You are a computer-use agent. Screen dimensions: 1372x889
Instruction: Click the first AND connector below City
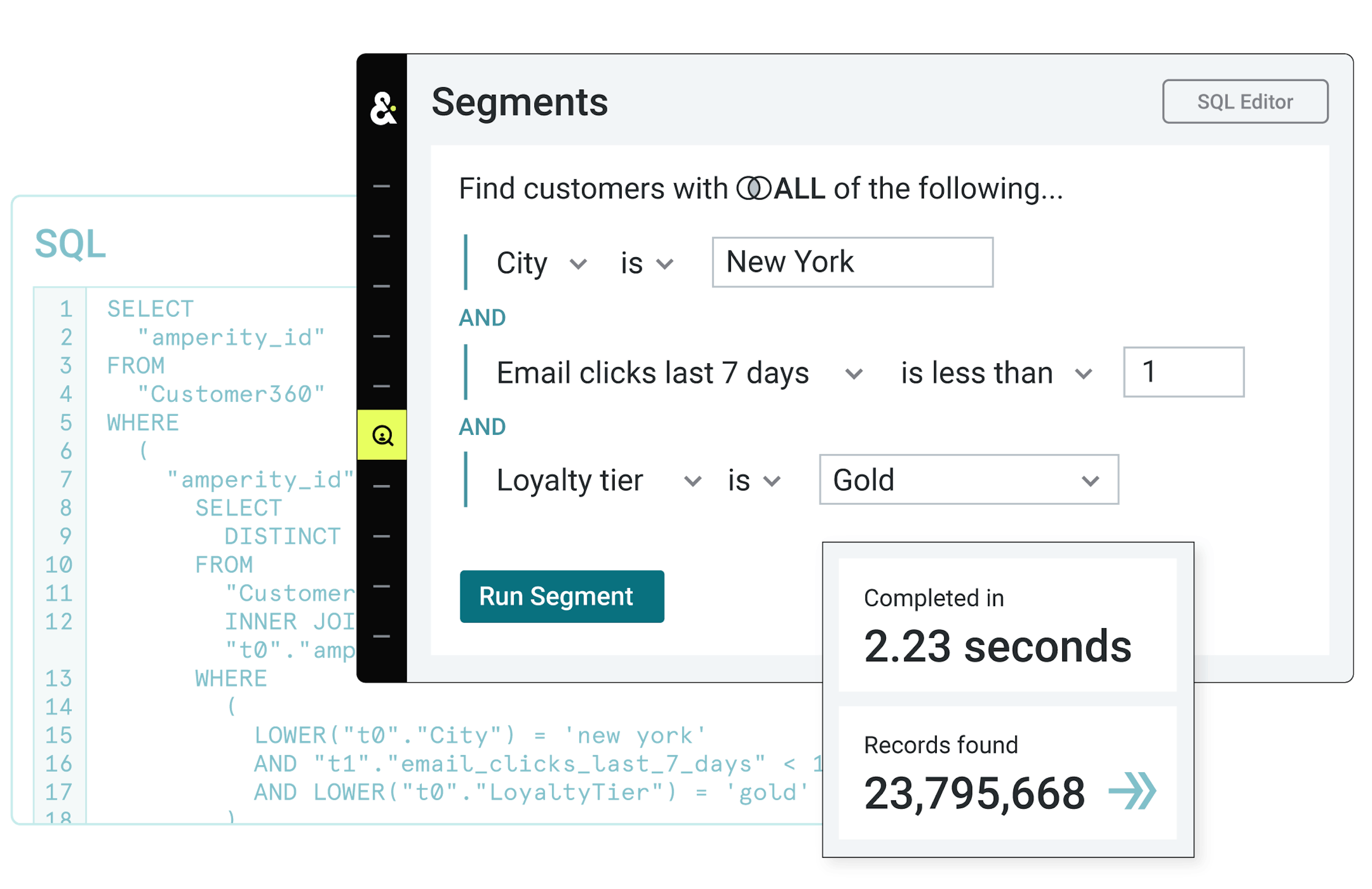[482, 318]
